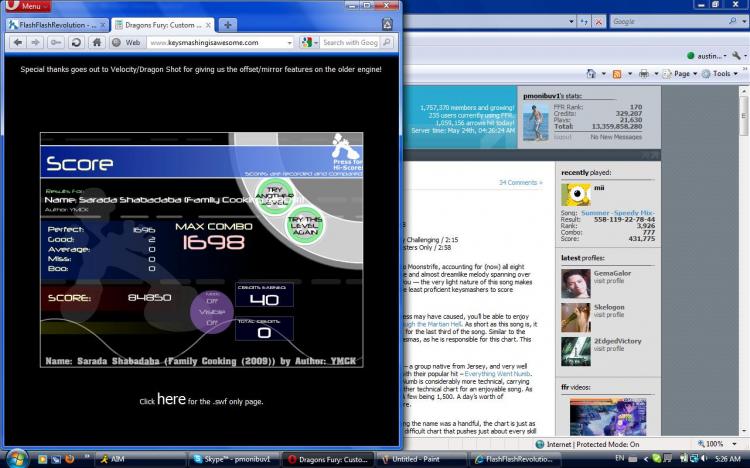The image size is (750, 468).
Task: Reload the page in Opera
Action: 76,43
